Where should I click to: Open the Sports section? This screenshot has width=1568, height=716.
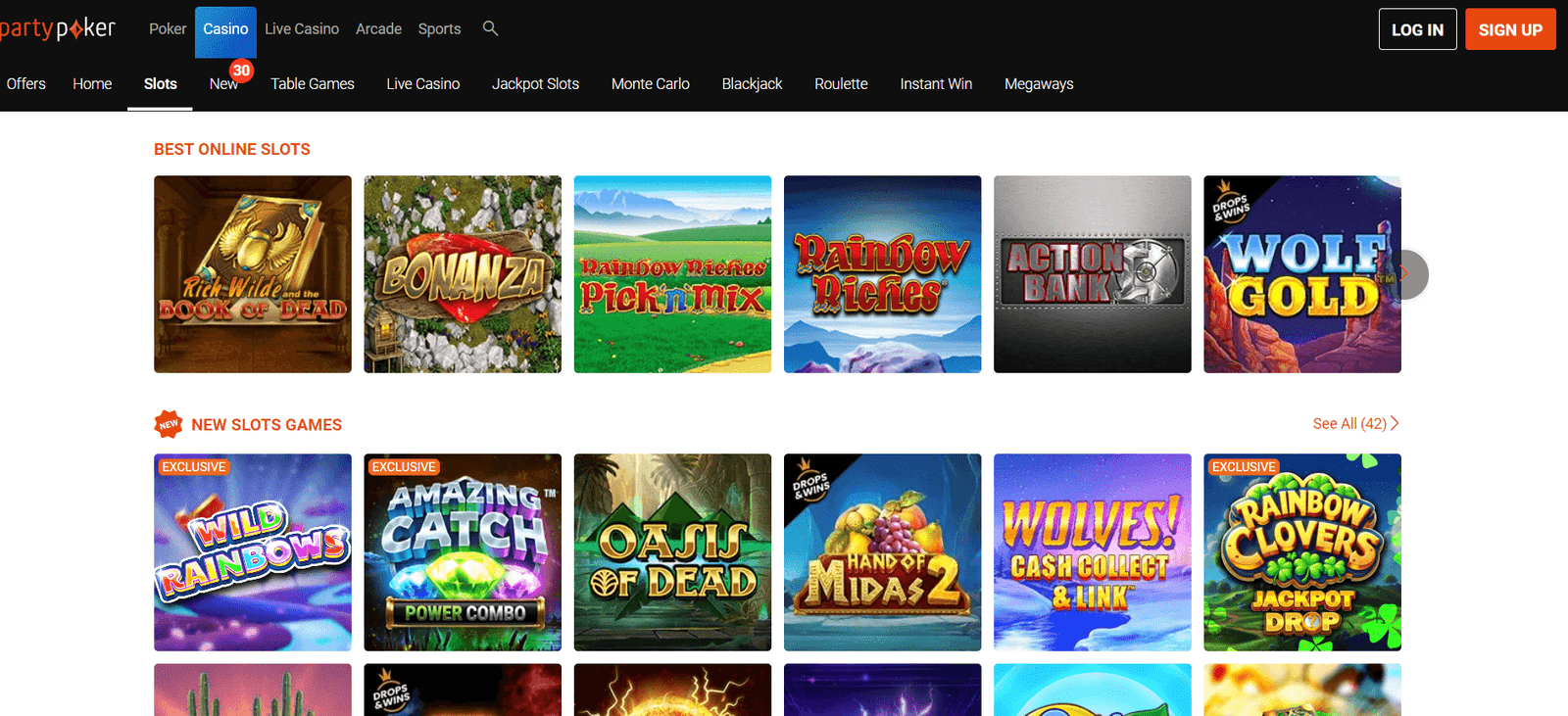pyautogui.click(x=439, y=29)
